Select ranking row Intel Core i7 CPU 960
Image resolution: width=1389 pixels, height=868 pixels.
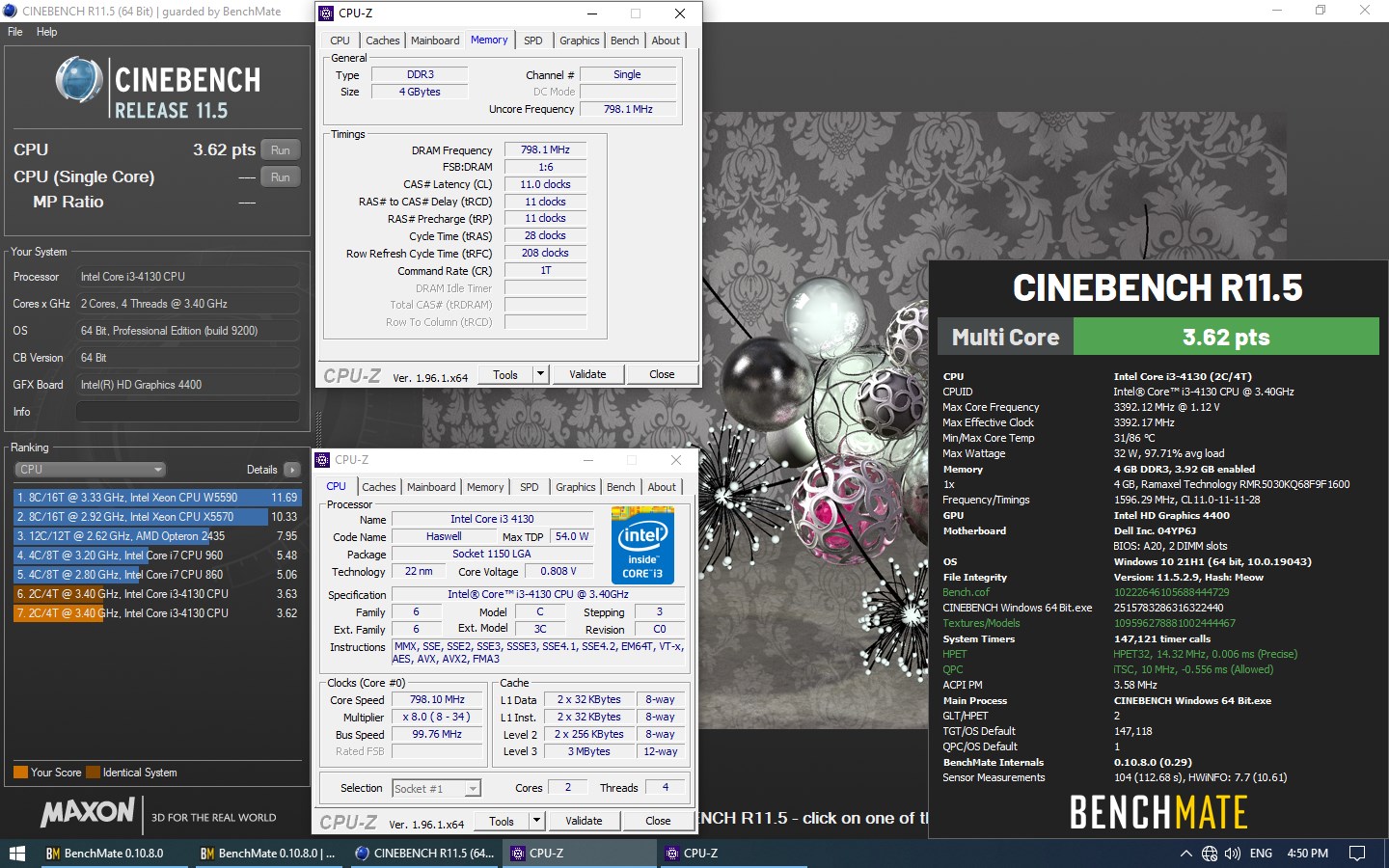coord(157,556)
